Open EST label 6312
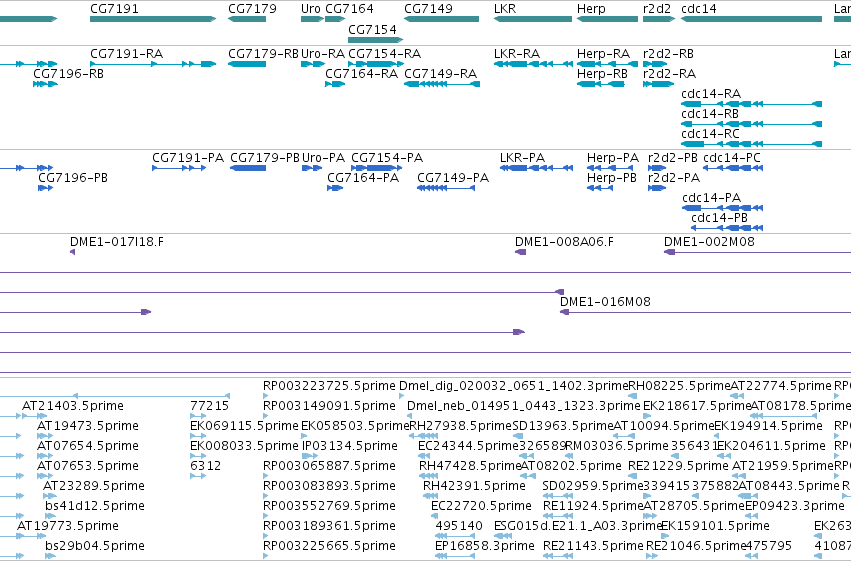 coord(206,466)
